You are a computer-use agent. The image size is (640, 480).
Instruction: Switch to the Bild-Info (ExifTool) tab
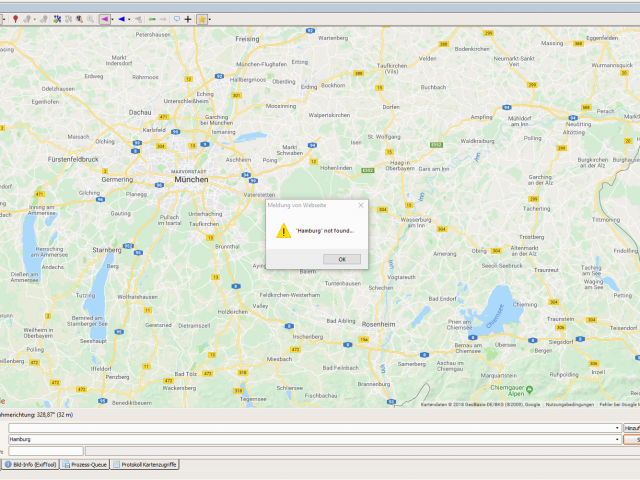coord(31,464)
